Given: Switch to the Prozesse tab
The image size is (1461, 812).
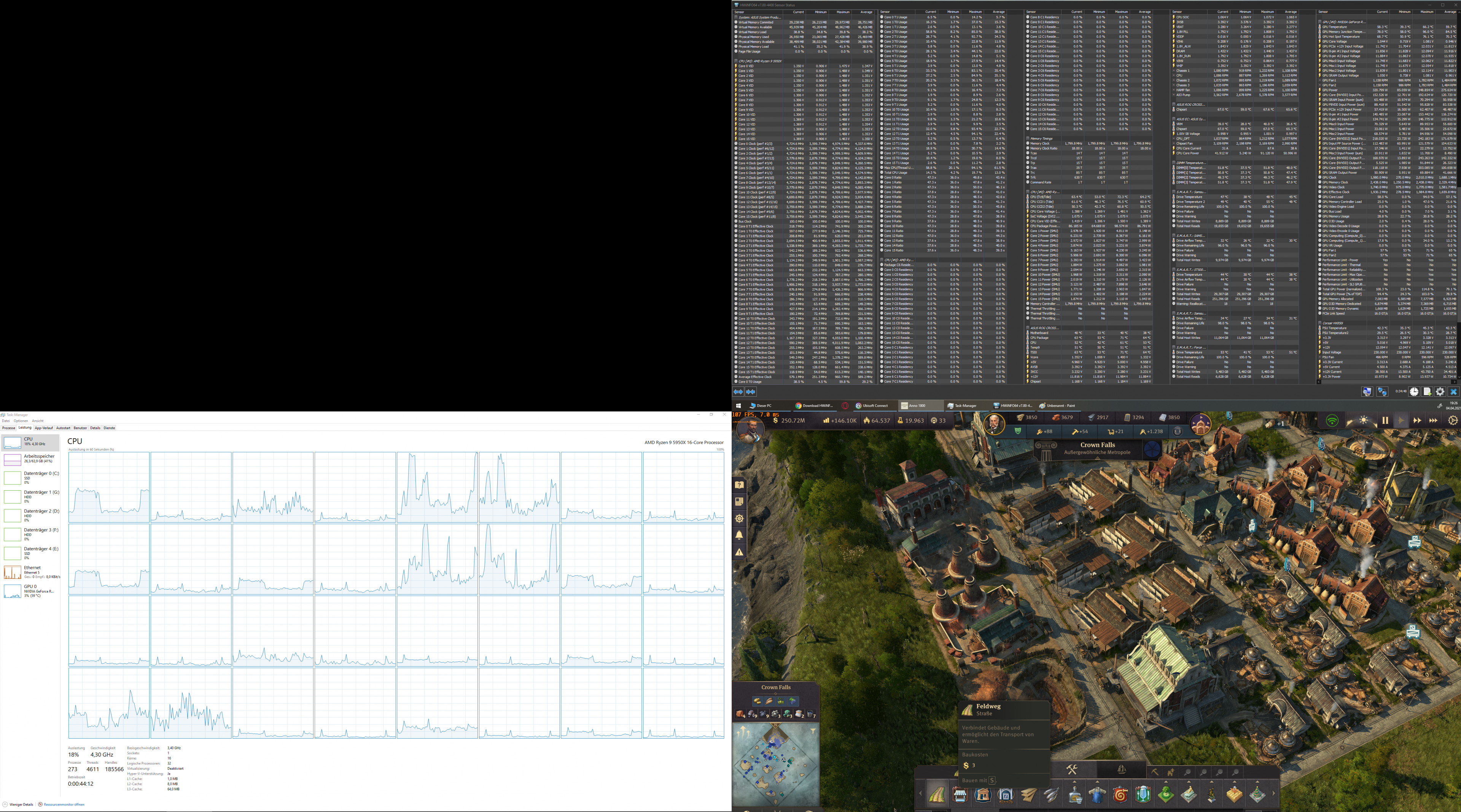Looking at the screenshot, I should [x=8, y=428].
